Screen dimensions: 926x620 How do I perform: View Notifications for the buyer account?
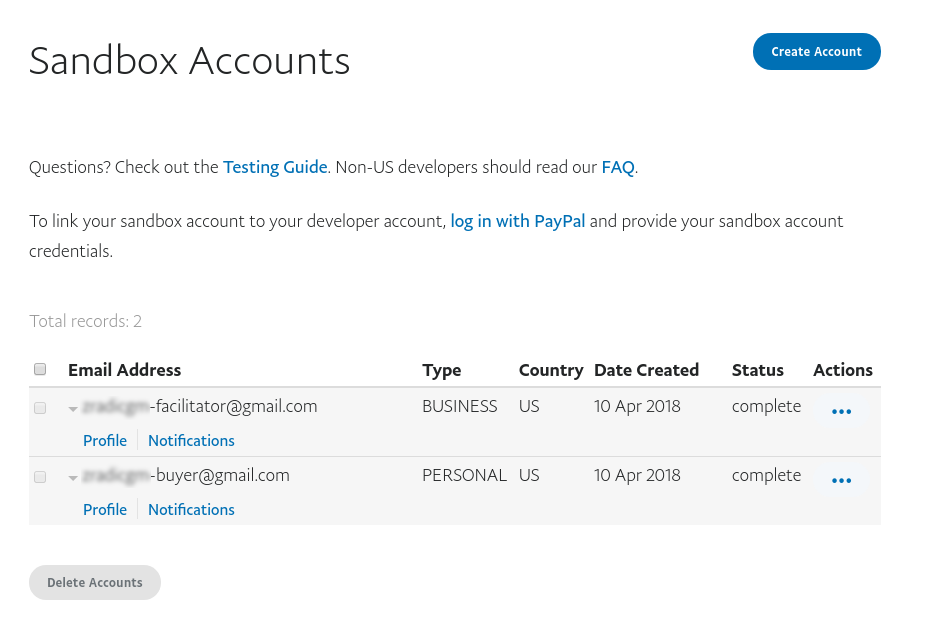click(191, 509)
